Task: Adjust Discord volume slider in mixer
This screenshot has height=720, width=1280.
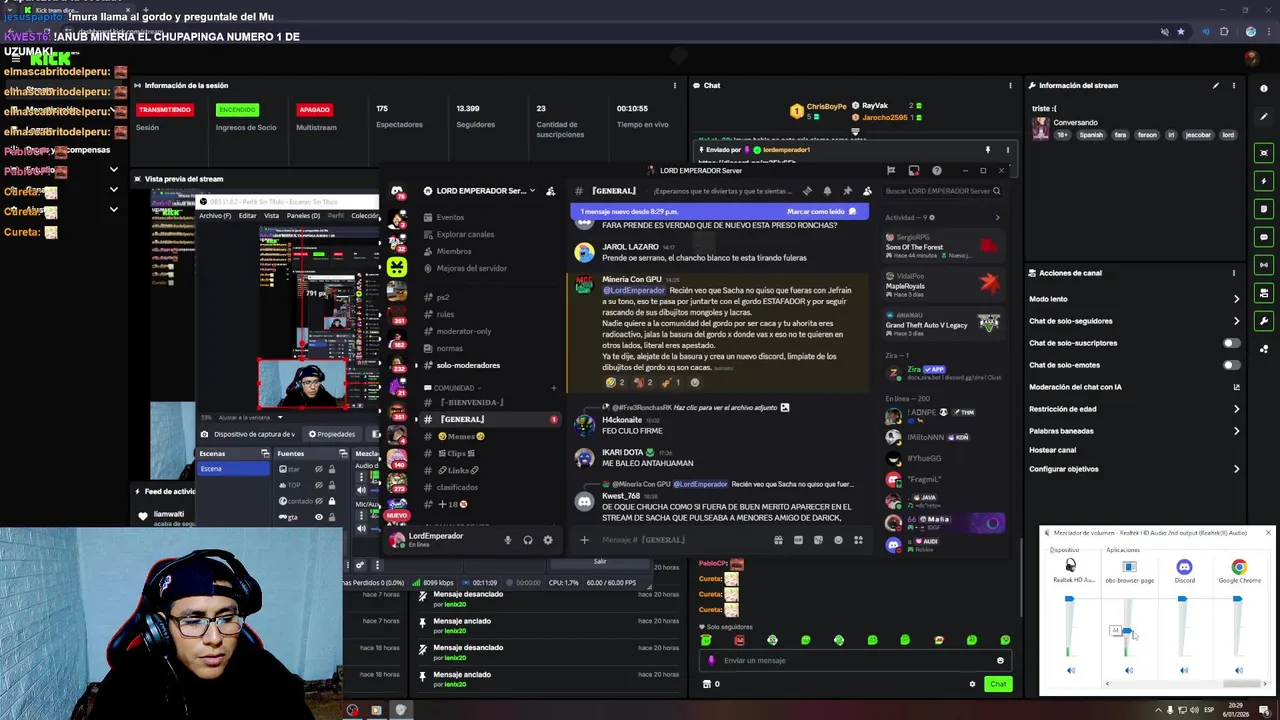Action: point(1182,599)
